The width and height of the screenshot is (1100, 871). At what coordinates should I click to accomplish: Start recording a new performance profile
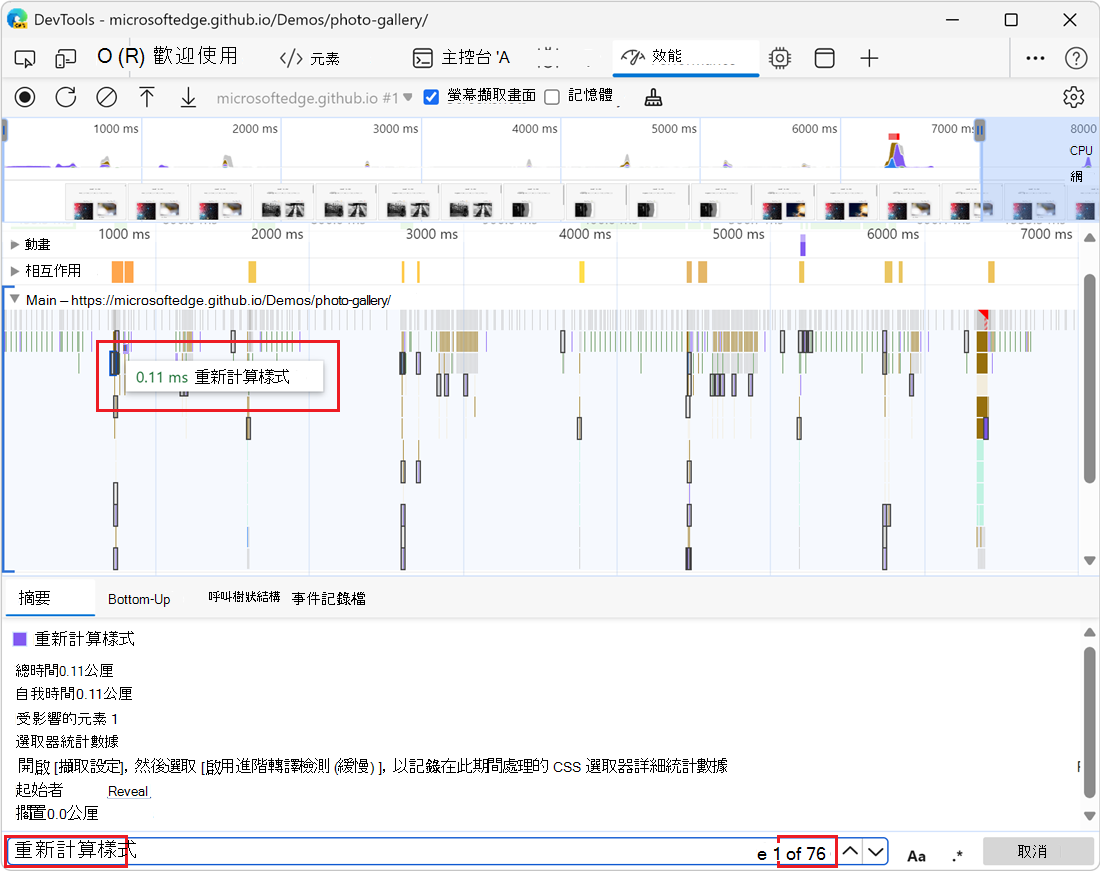tap(24, 97)
